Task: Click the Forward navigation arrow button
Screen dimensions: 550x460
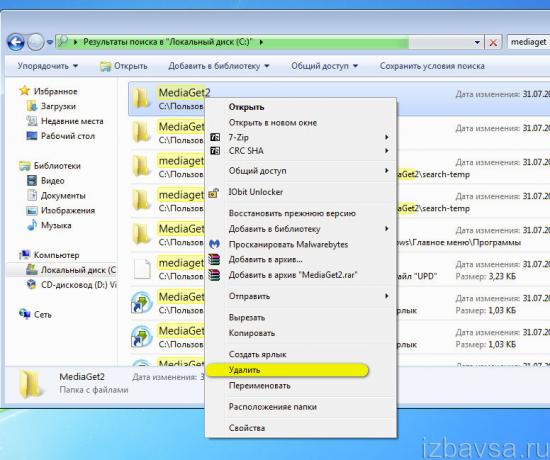Action: point(35,42)
